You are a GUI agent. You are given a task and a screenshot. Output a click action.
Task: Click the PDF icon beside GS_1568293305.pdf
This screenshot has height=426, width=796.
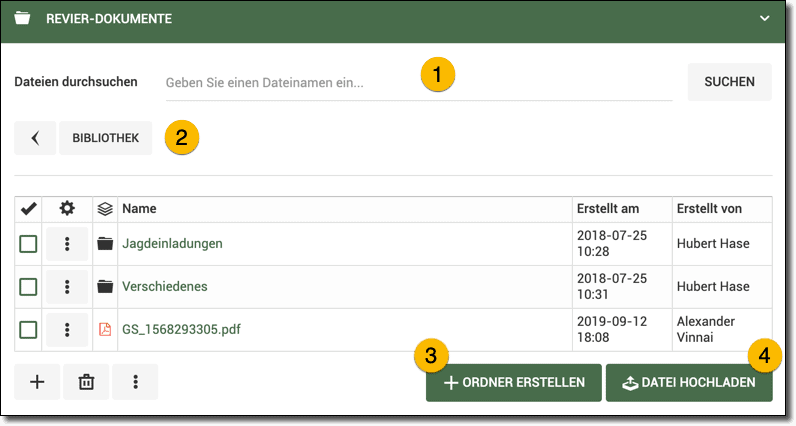coord(104,329)
